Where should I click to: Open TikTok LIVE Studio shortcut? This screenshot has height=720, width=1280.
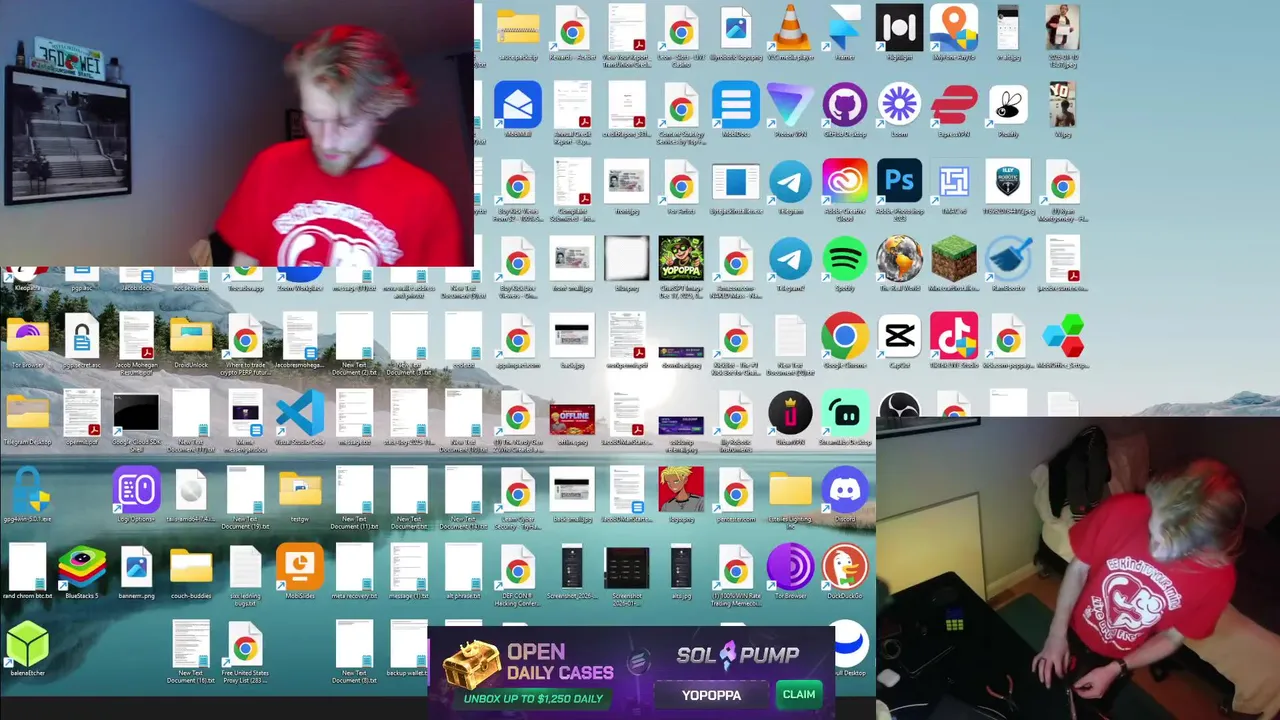tap(954, 337)
